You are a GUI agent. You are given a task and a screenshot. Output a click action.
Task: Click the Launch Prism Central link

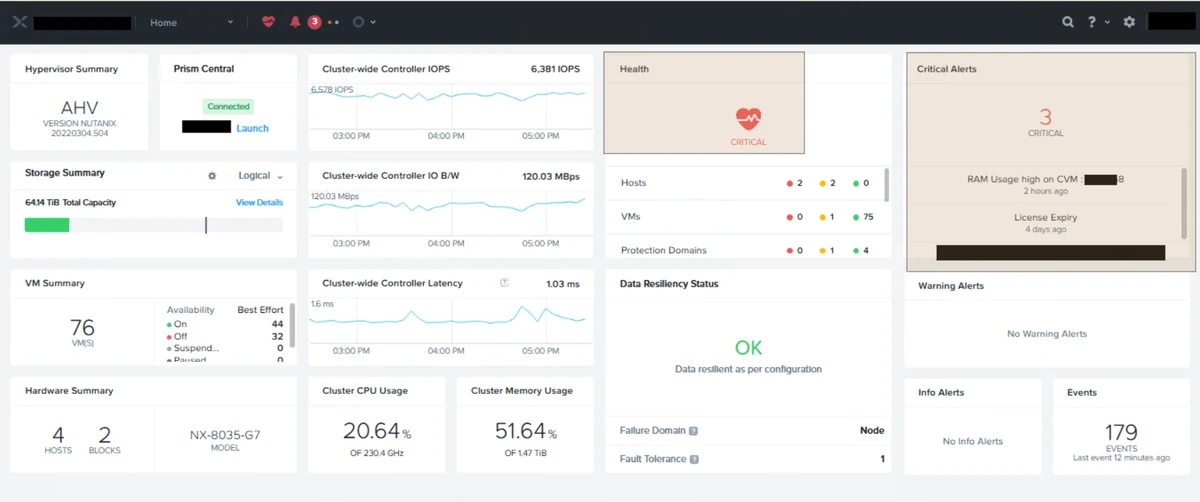coord(252,128)
